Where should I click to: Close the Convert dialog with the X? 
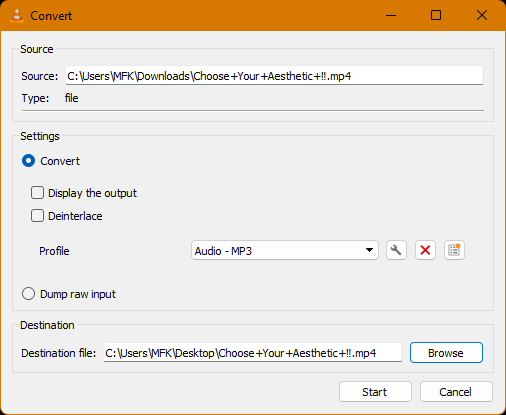[482, 15]
